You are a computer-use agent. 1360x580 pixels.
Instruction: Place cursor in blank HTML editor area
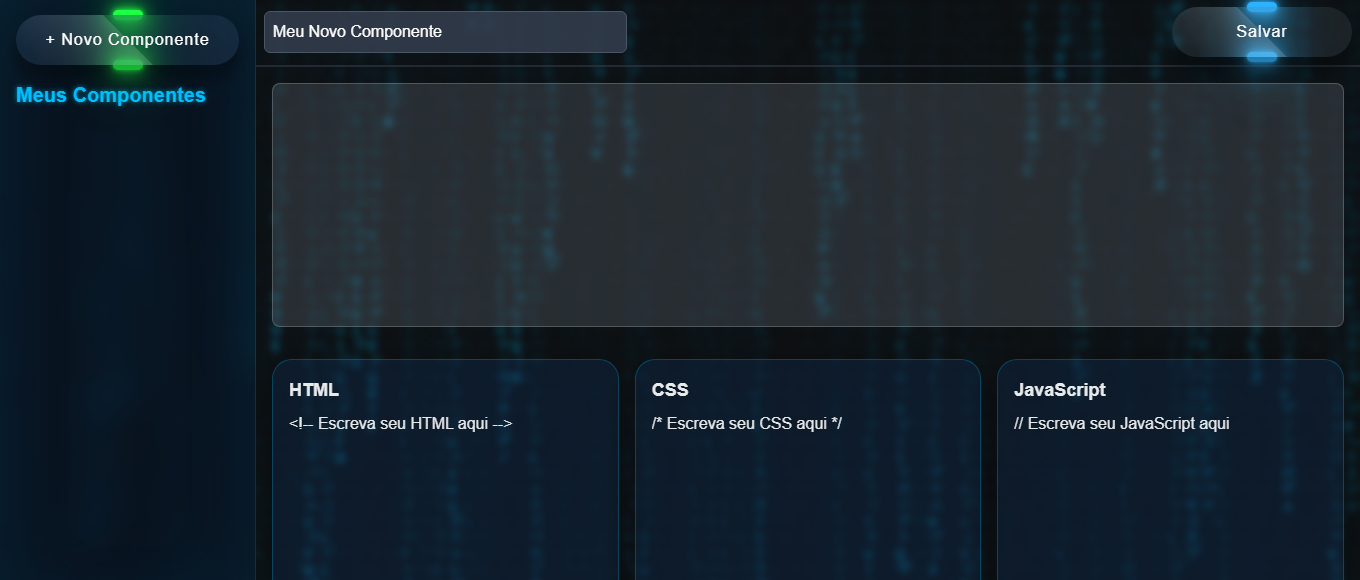point(445,510)
